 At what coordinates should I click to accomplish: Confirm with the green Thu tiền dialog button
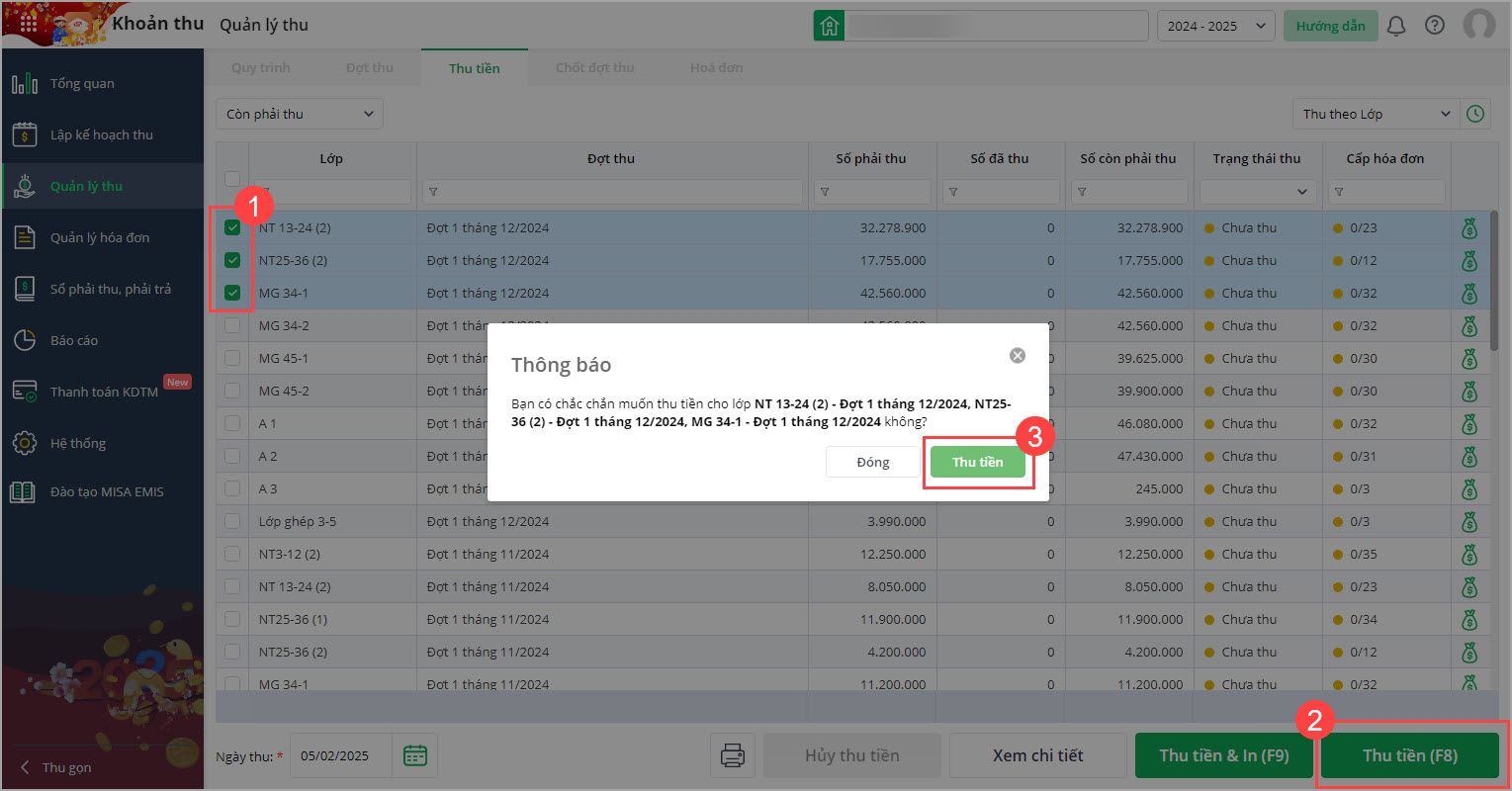[977, 462]
